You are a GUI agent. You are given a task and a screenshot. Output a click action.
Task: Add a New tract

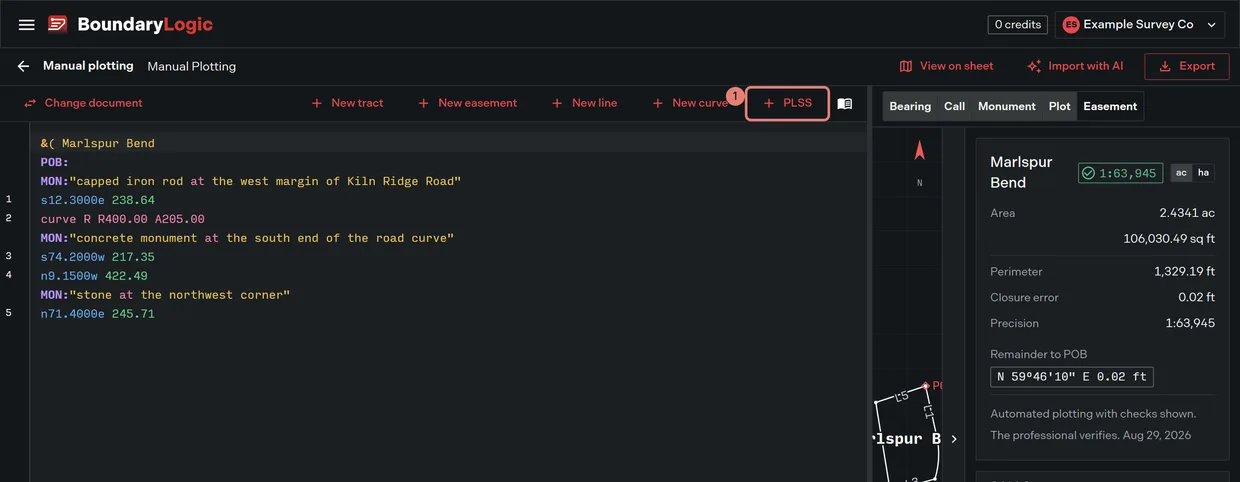click(347, 103)
